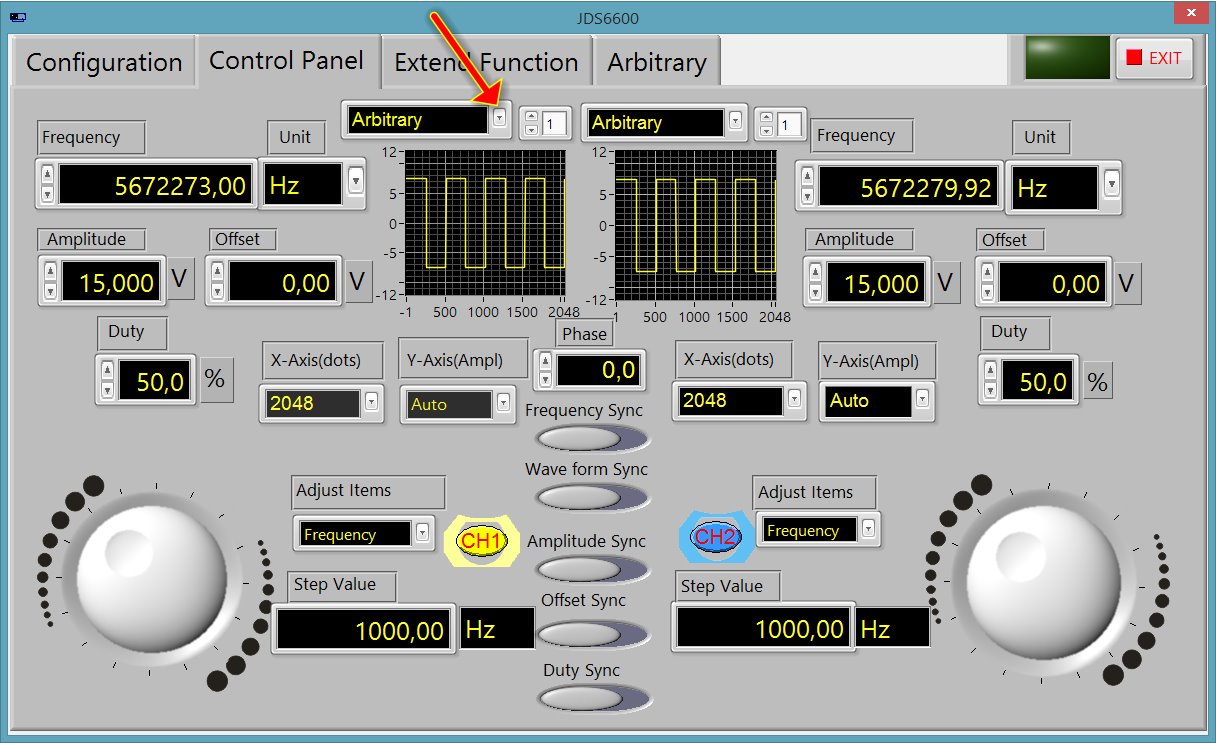Toggle the Frequency Sync switch

coord(593,439)
